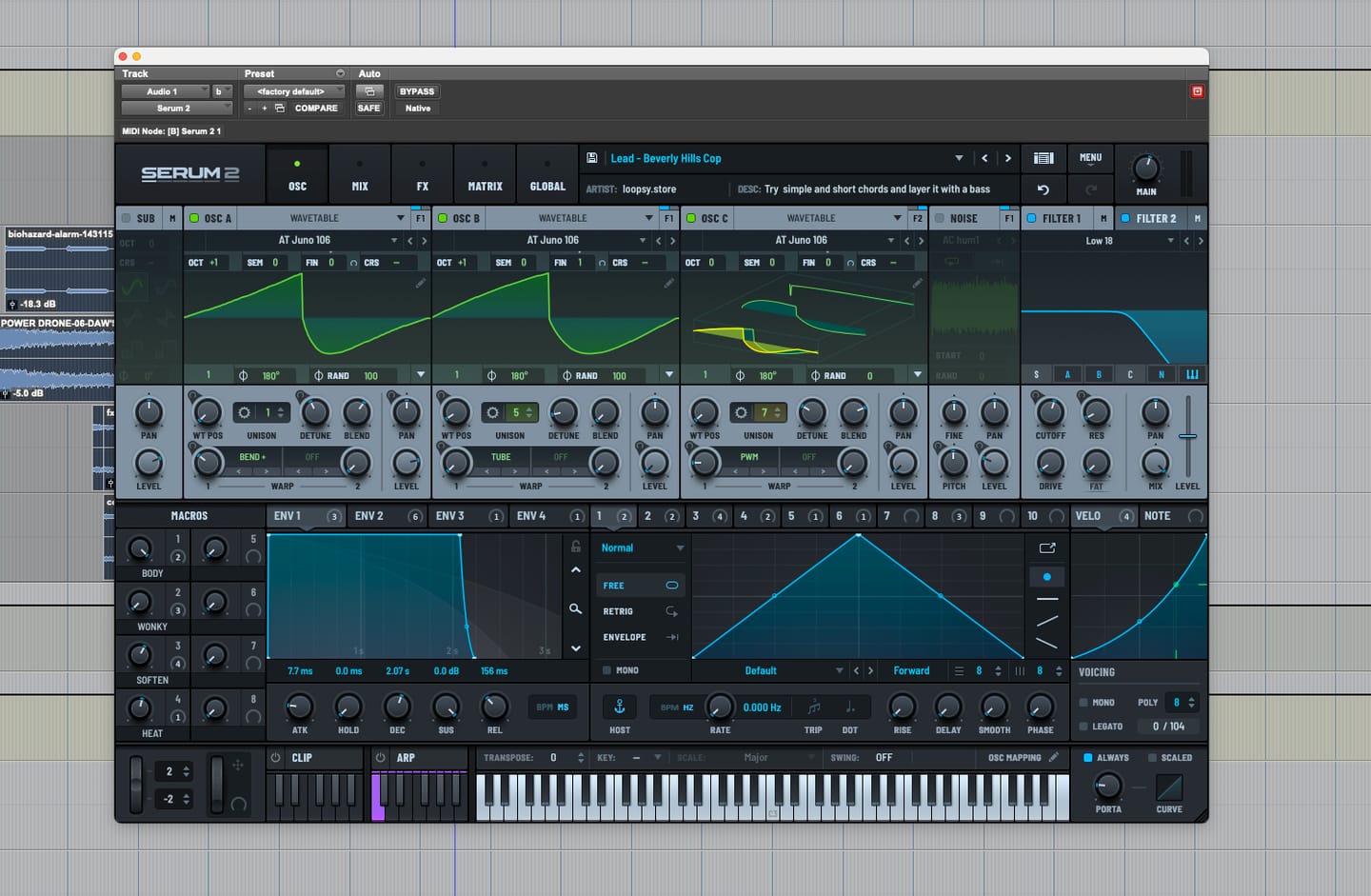Toggle OSC C on/off
The width and height of the screenshot is (1371, 896).
691,218
